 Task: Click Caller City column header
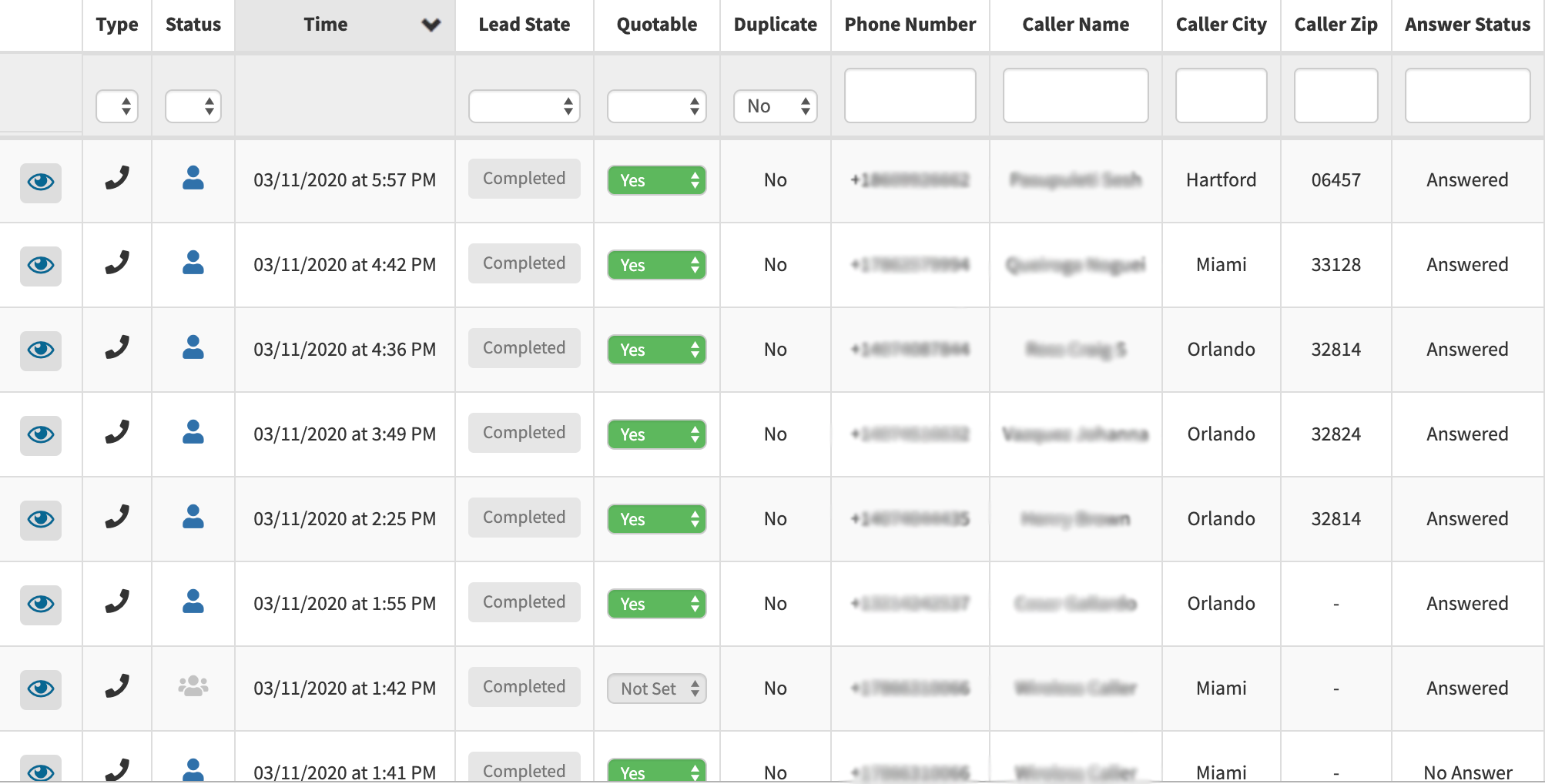coord(1221,25)
